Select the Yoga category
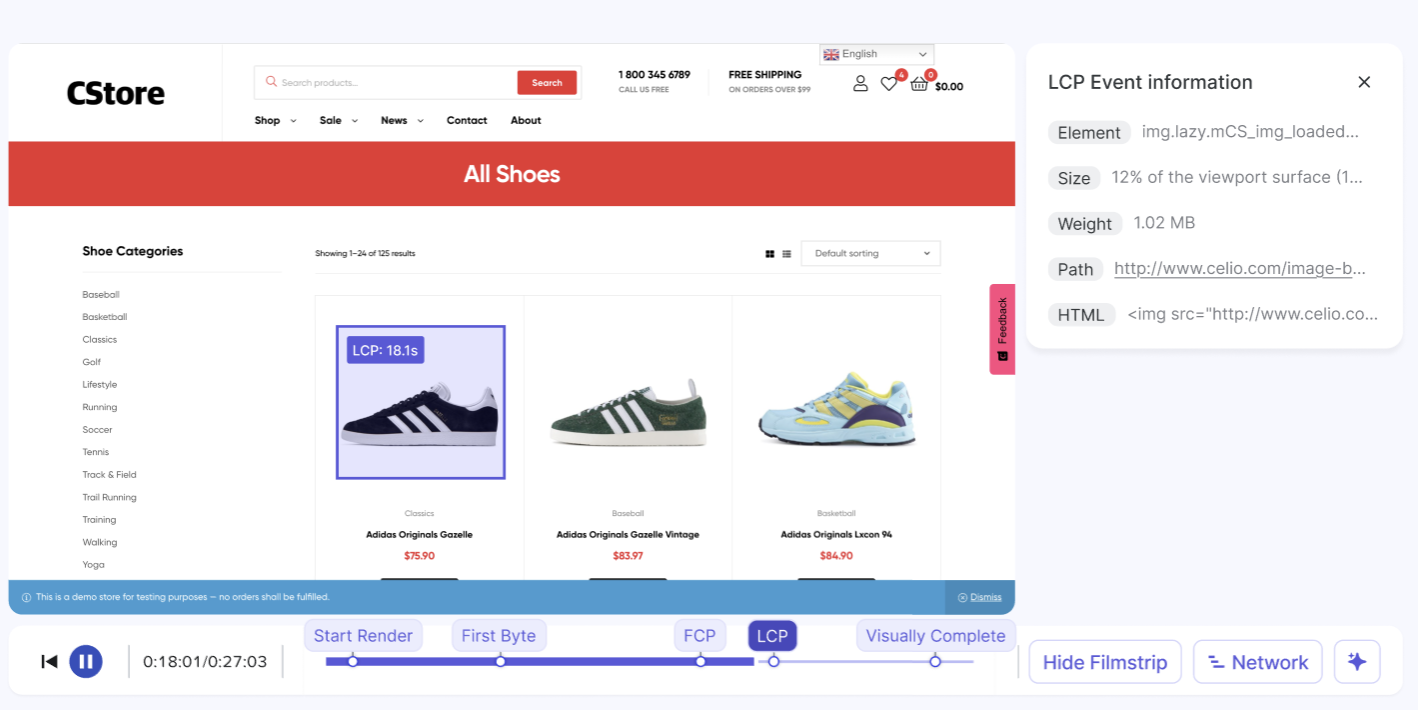Screen dimensions: 1418x710 coord(93,565)
